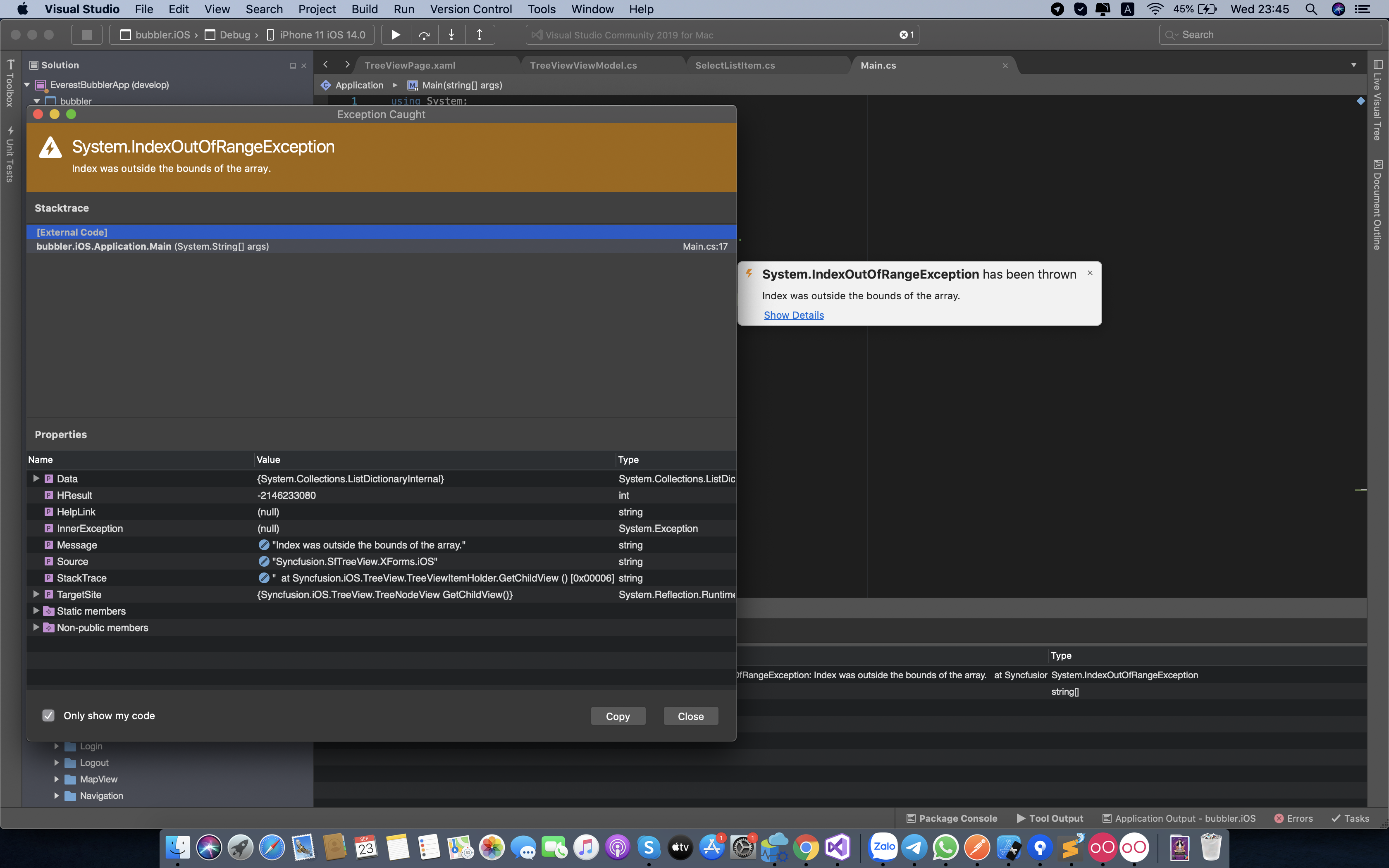1389x868 pixels.
Task: Expand the Data property row
Action: [x=36, y=478]
